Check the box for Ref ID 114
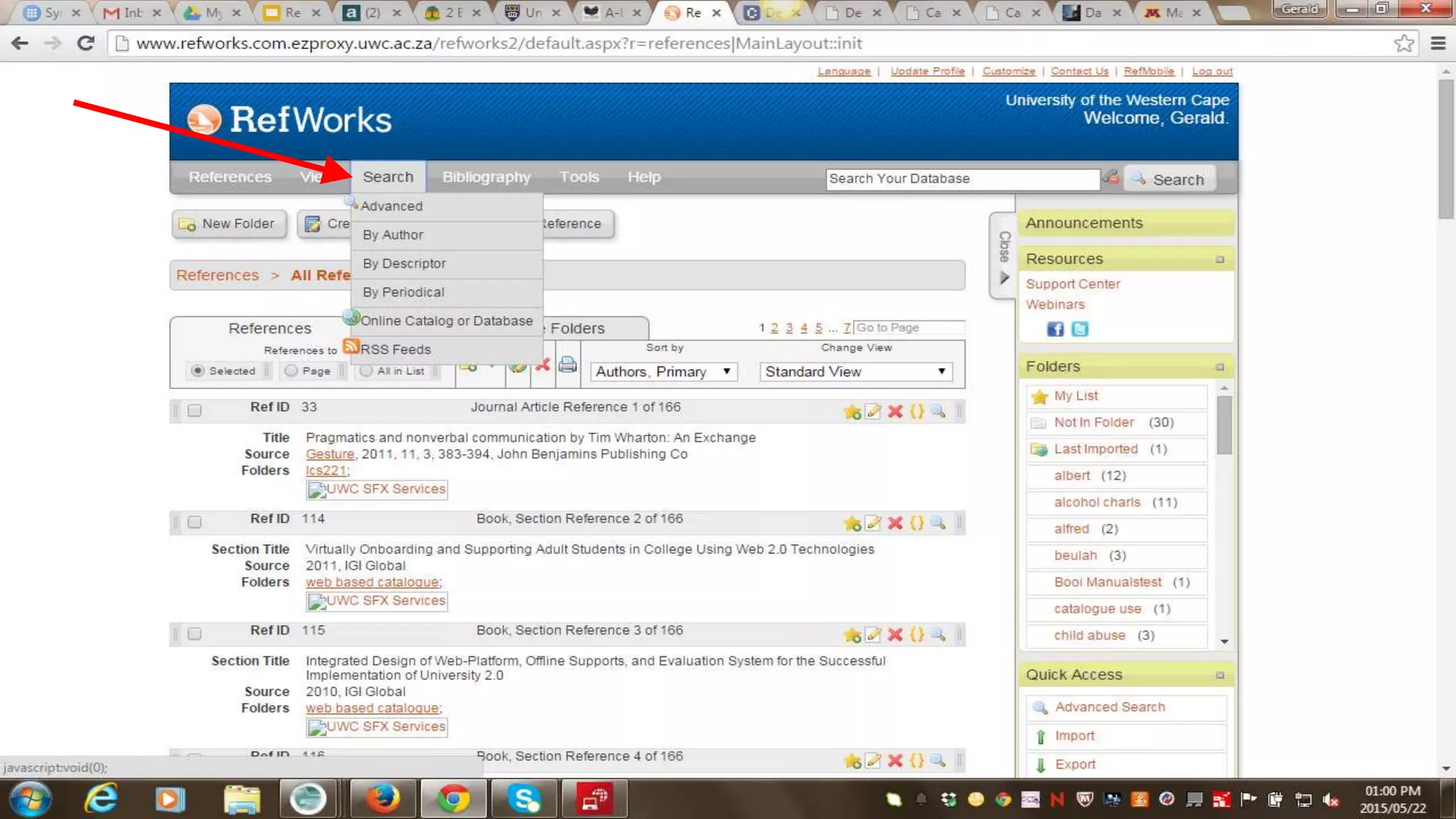 [x=195, y=523]
